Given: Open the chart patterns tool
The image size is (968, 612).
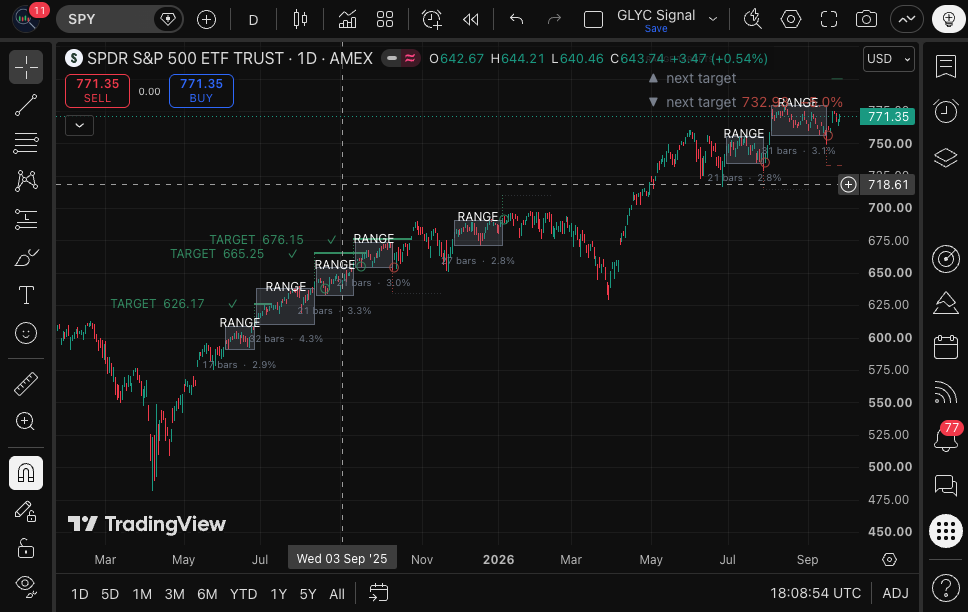Looking at the screenshot, I should (x=26, y=180).
